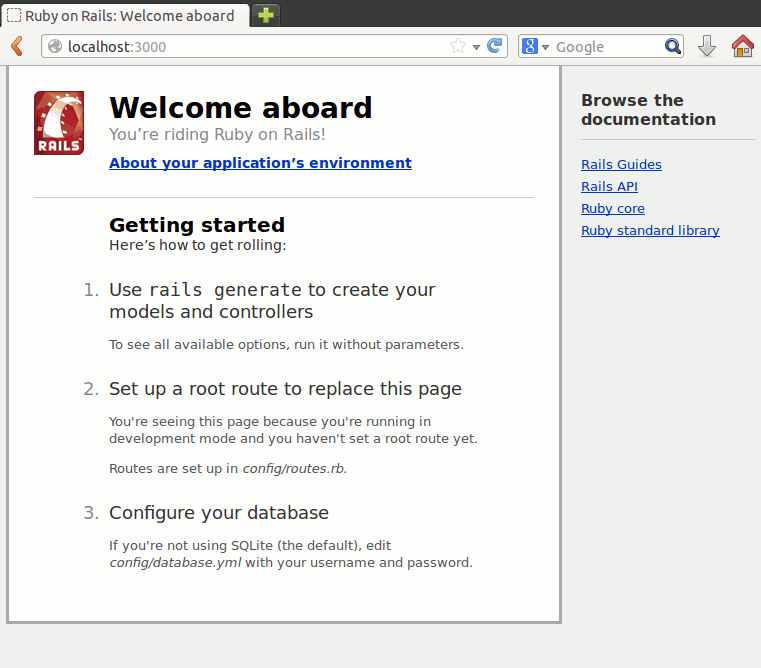Click the browser back arrow button
This screenshot has height=668, width=761.
tap(17, 46)
